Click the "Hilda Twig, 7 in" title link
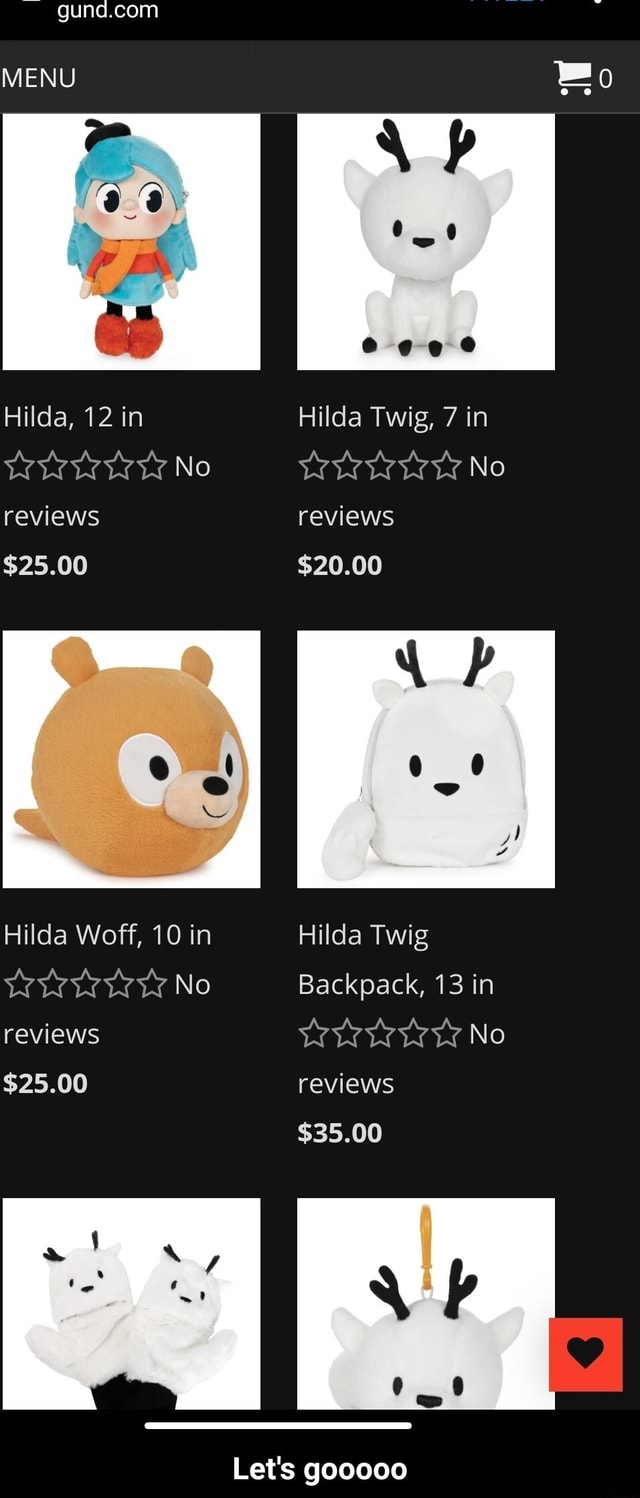The image size is (640, 1498). (x=393, y=417)
